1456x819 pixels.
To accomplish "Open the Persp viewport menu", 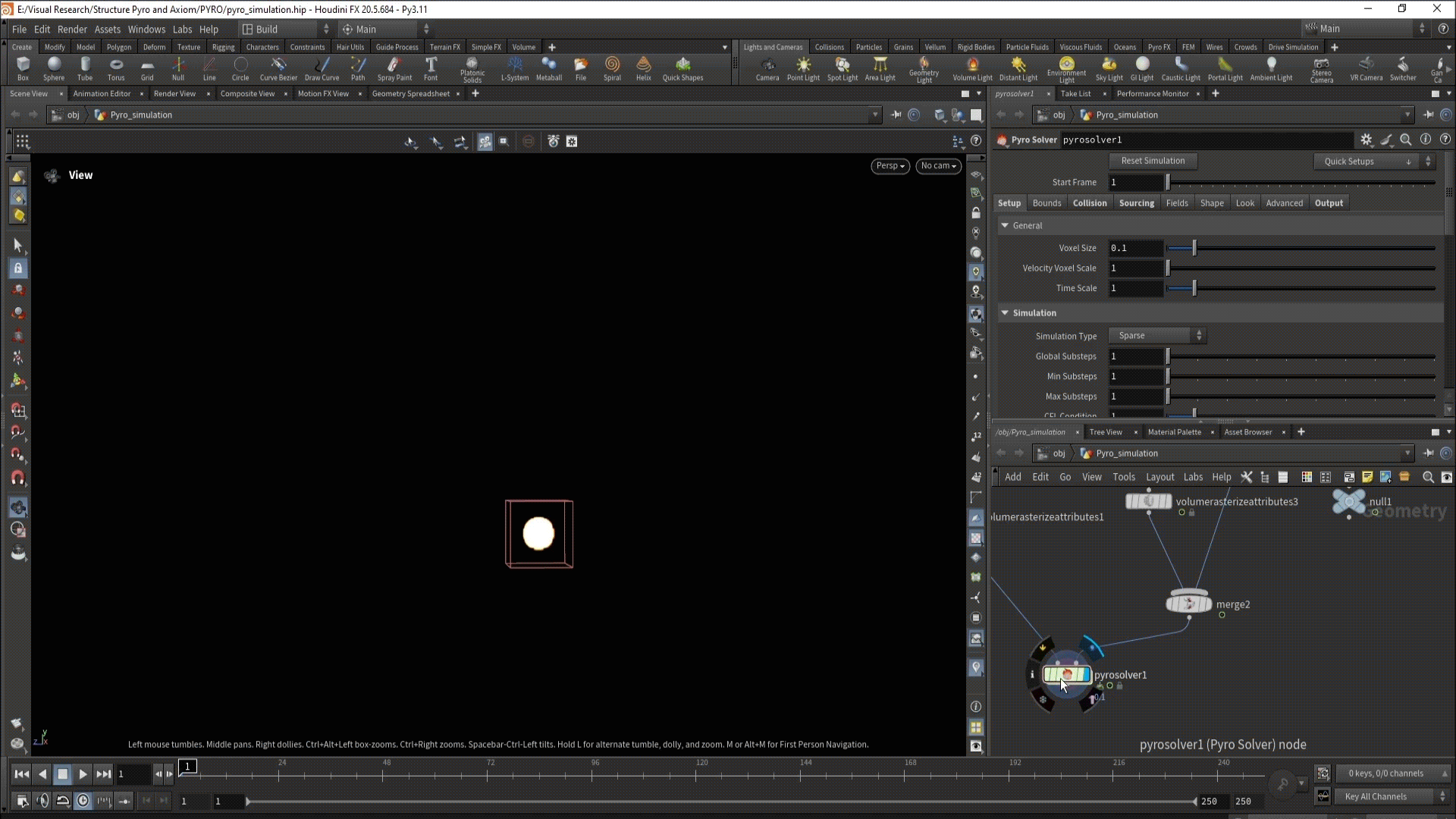I will click(890, 166).
